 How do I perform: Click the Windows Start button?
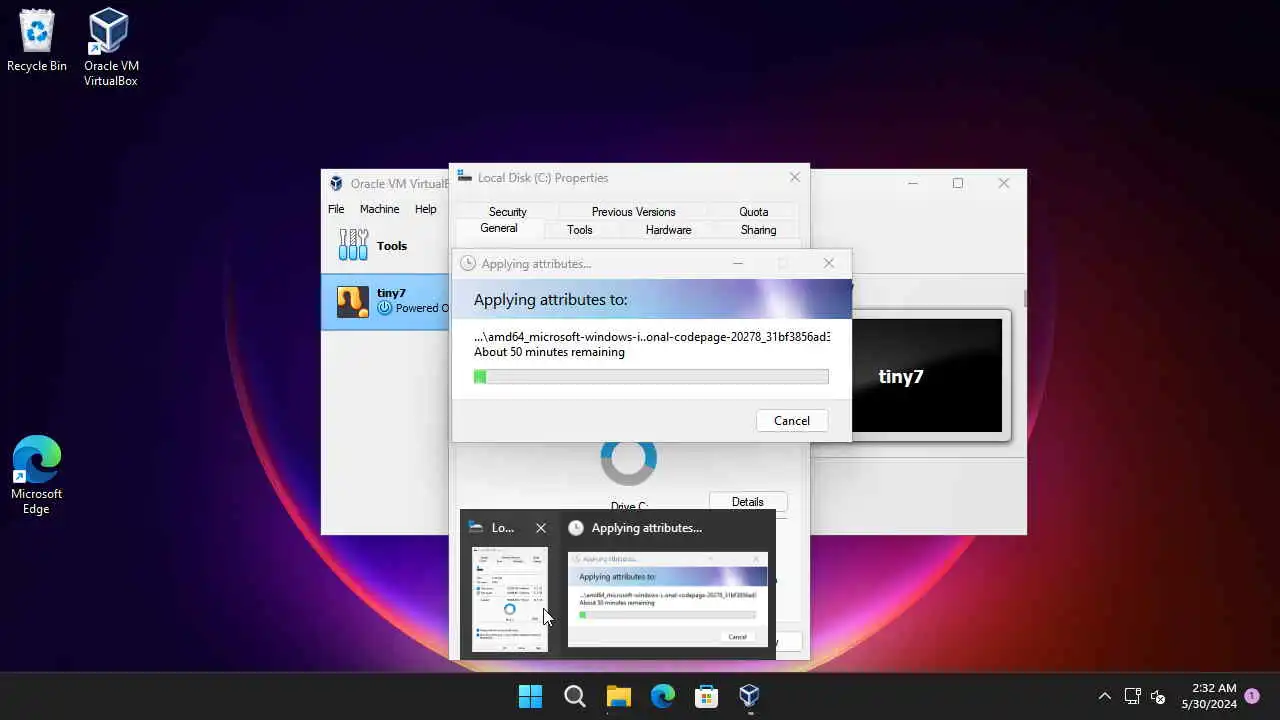click(x=530, y=696)
